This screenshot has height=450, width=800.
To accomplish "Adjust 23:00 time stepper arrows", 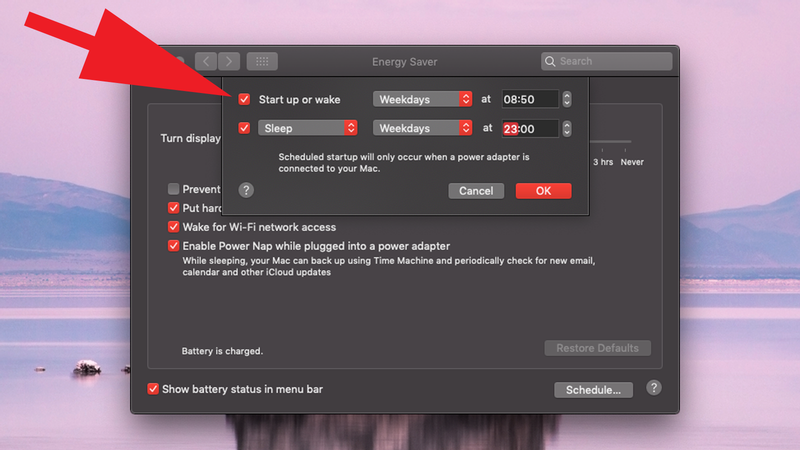I will coord(567,128).
